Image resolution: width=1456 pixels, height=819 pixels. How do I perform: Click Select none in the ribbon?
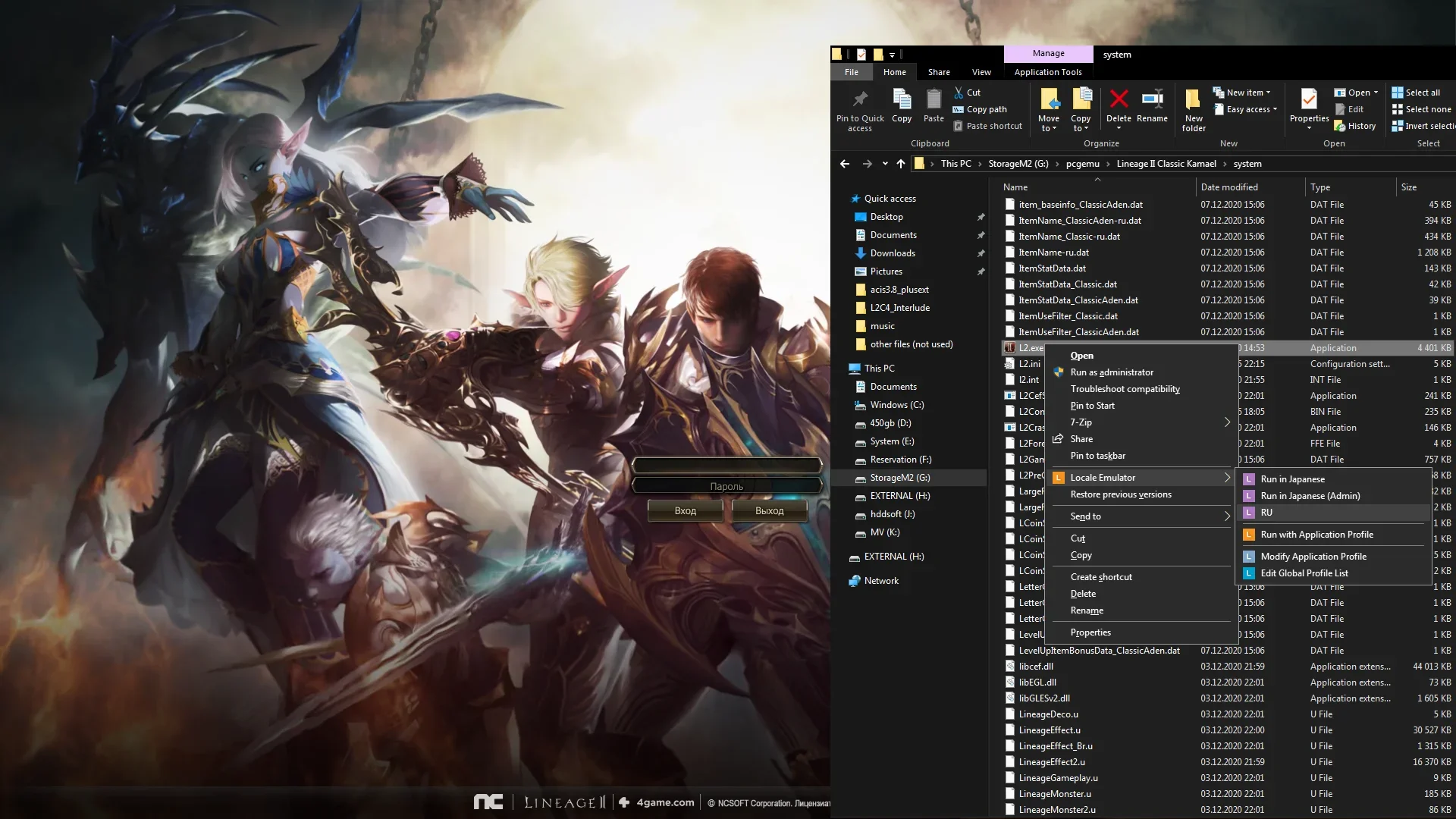(x=1421, y=109)
